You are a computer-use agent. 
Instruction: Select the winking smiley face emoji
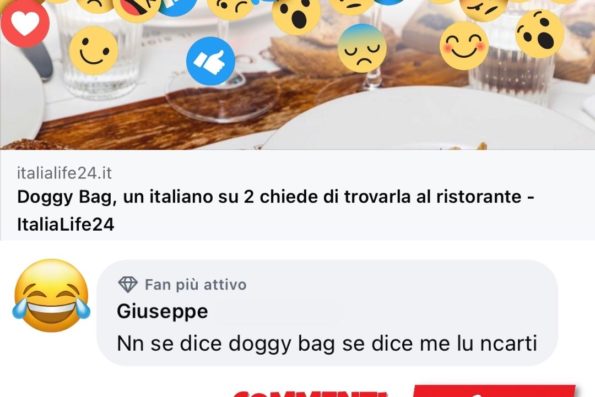point(94,50)
